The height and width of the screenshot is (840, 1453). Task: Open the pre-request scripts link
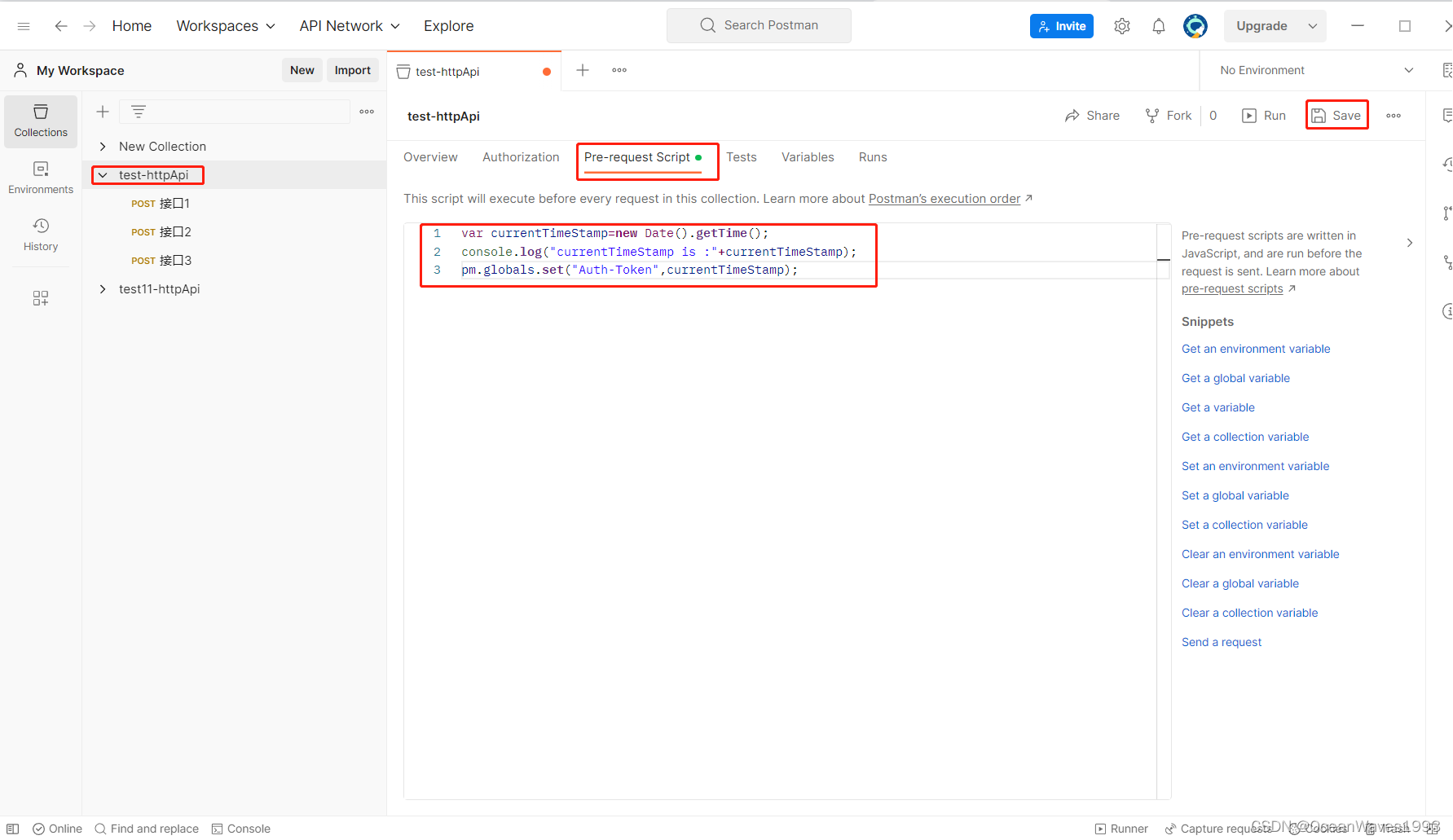[x=1232, y=289]
